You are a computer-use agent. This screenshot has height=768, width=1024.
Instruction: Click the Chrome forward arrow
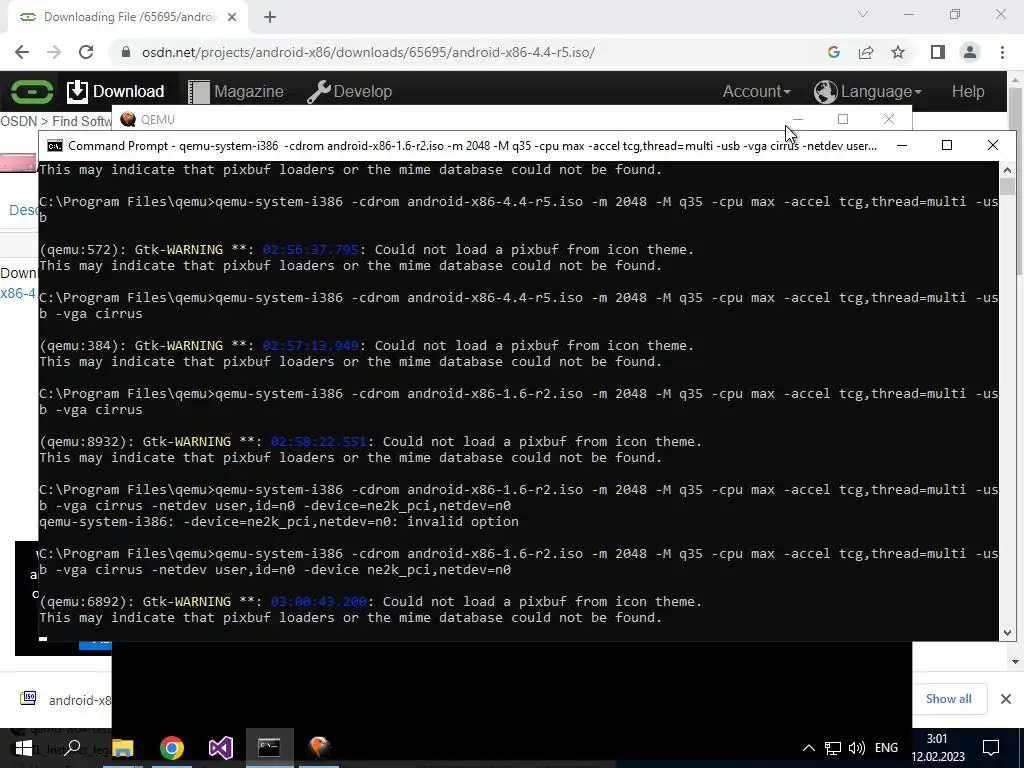pyautogui.click(x=54, y=52)
